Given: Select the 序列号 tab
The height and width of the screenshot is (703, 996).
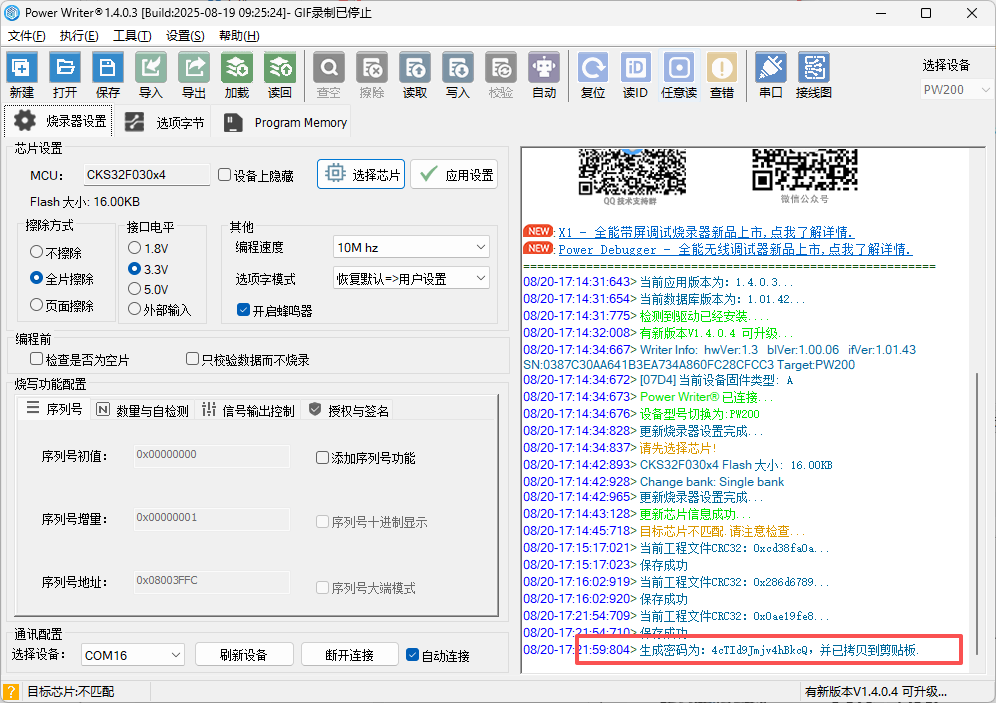Looking at the screenshot, I should 55,409.
